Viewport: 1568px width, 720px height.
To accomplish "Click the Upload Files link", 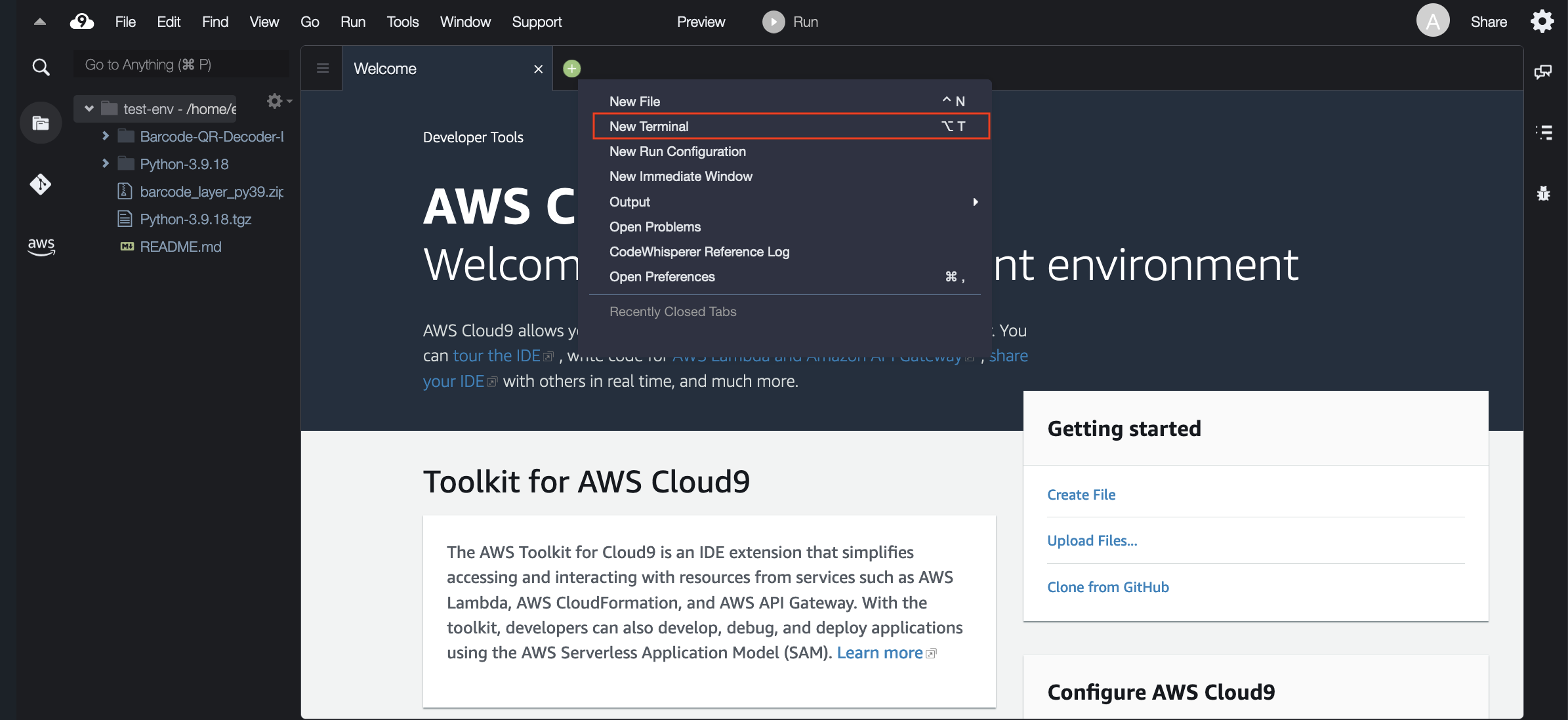I will pyautogui.click(x=1092, y=540).
